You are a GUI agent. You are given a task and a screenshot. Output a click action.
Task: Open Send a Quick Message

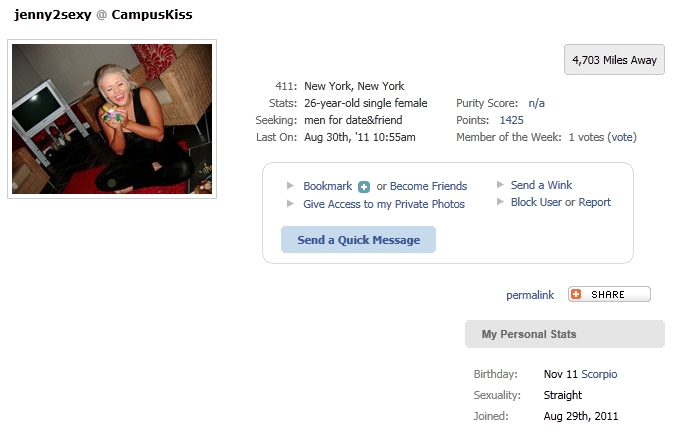(x=358, y=240)
